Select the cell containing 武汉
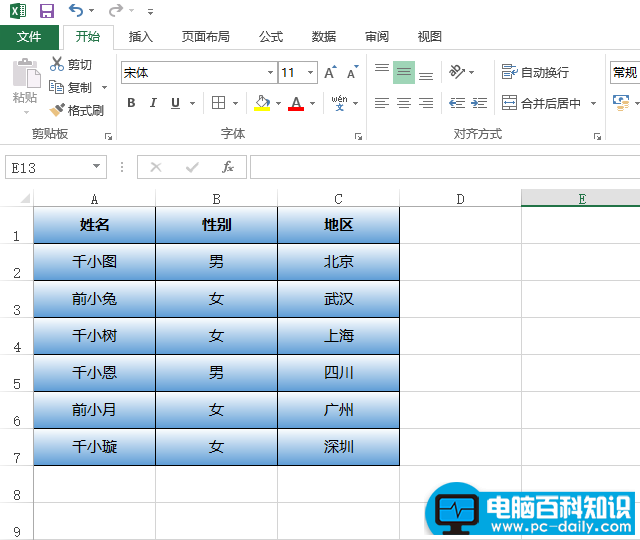The height and width of the screenshot is (540, 640). click(x=338, y=299)
